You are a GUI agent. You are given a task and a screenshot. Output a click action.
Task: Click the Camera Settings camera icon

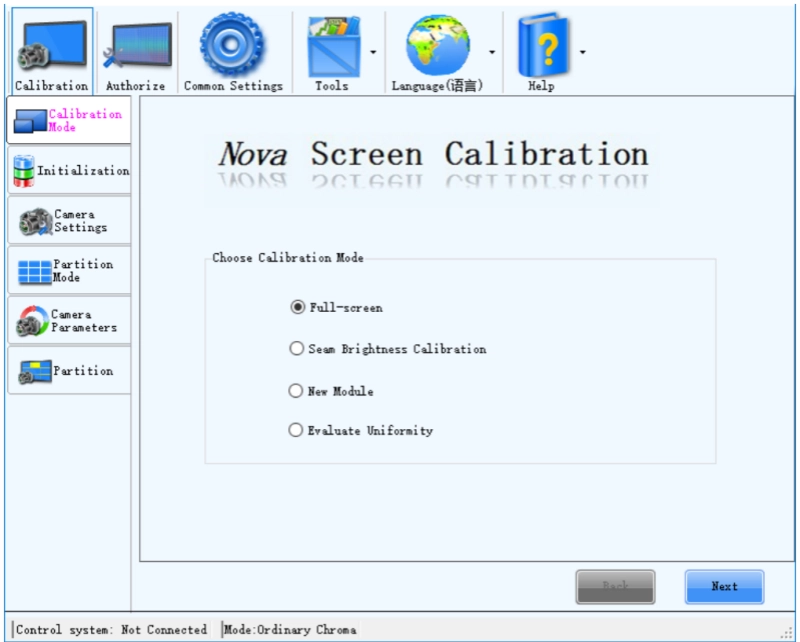point(35,222)
